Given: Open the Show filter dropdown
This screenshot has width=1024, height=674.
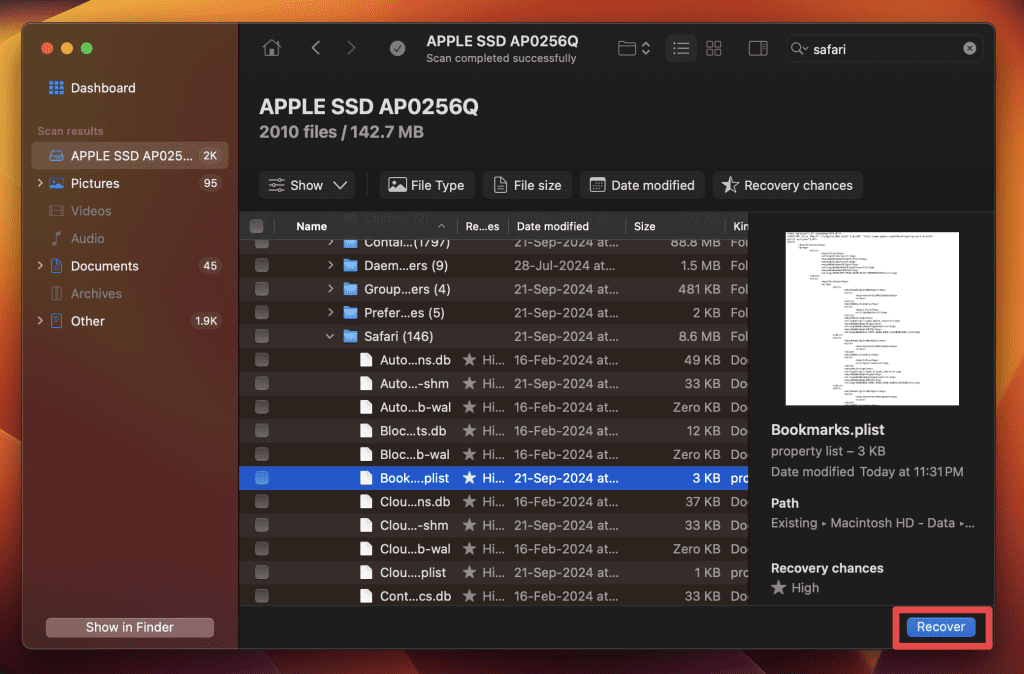Looking at the screenshot, I should coord(307,185).
